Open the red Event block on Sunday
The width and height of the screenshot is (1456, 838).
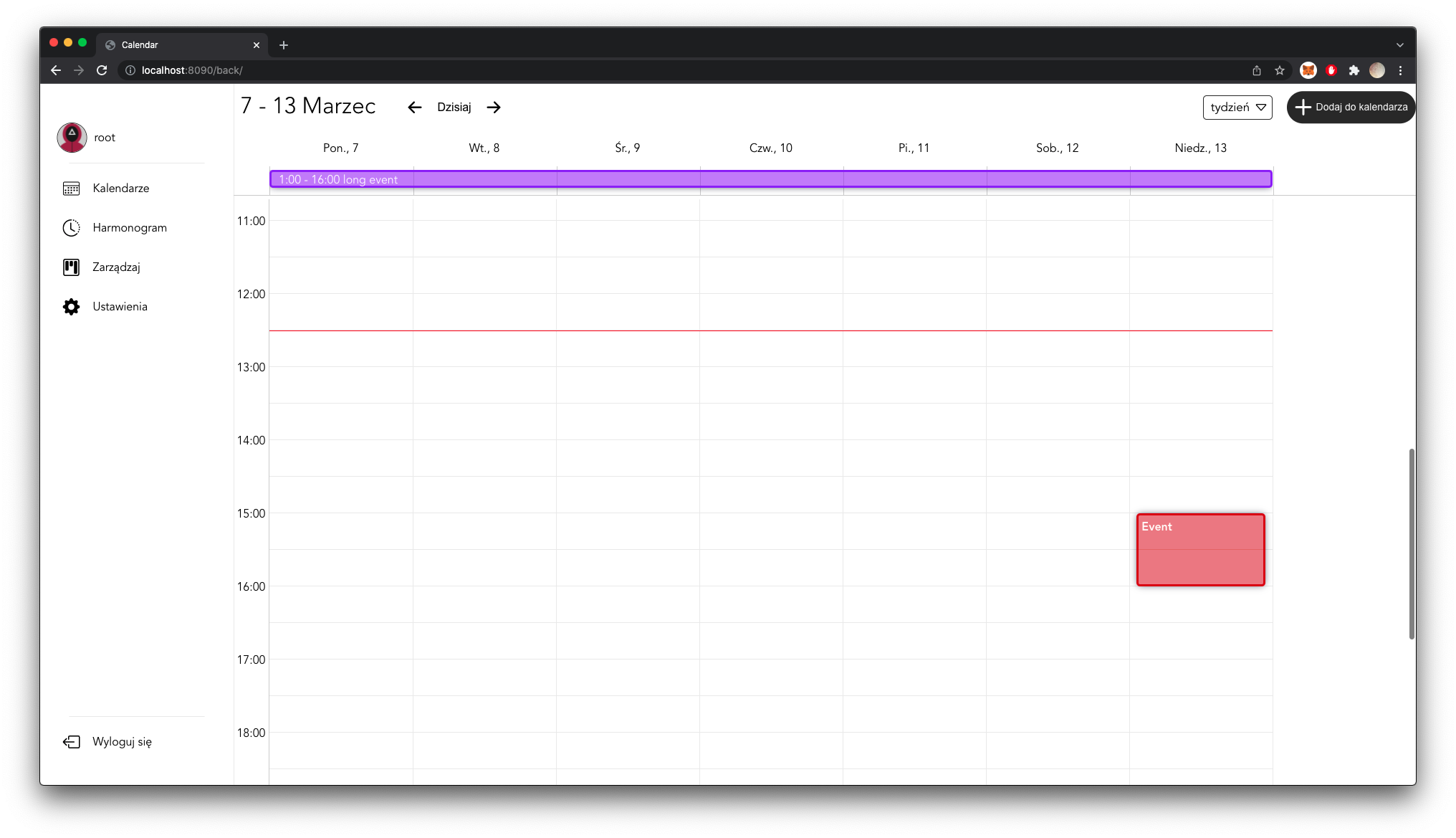(x=1201, y=550)
